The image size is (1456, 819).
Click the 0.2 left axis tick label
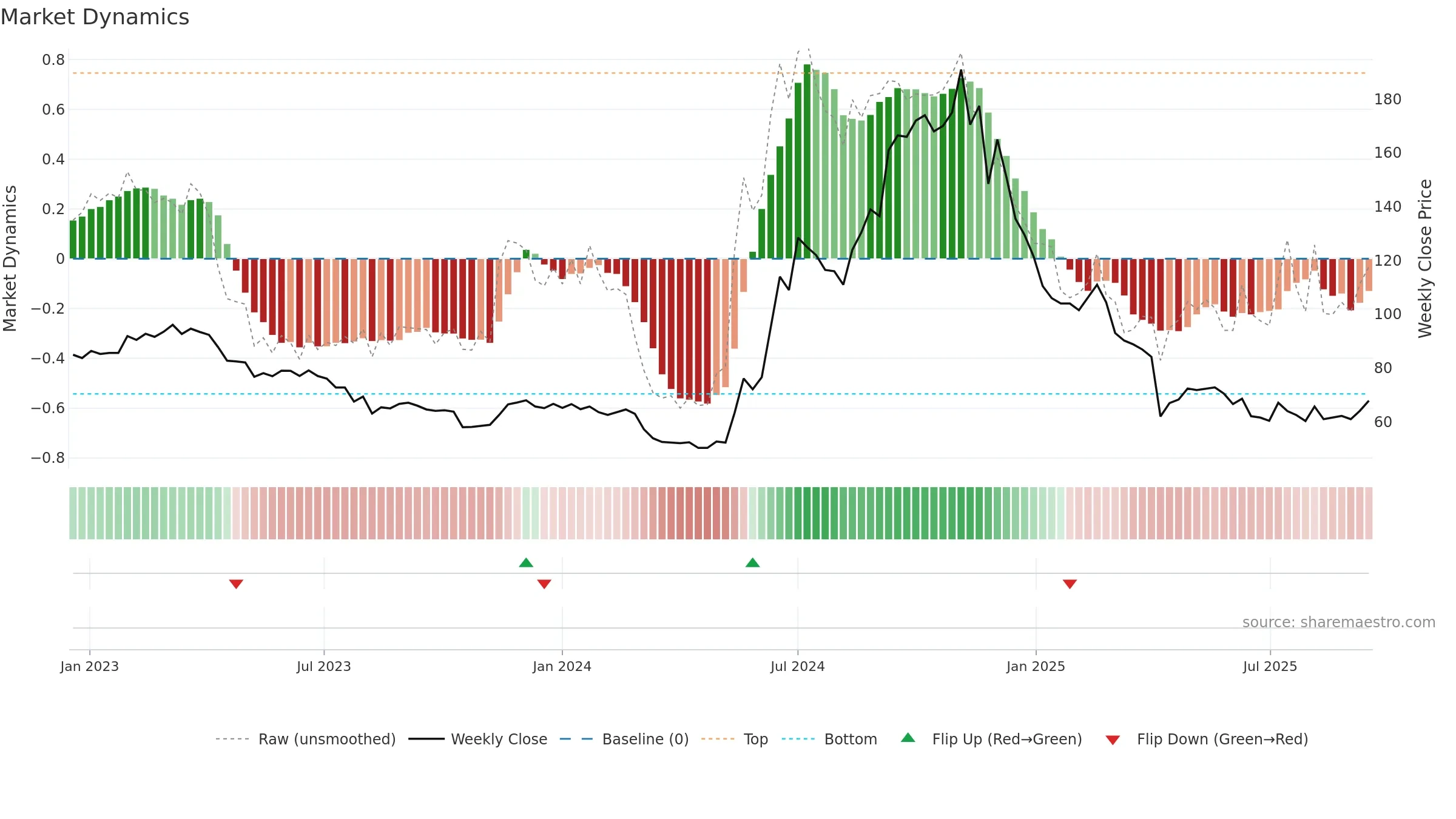pyautogui.click(x=53, y=209)
